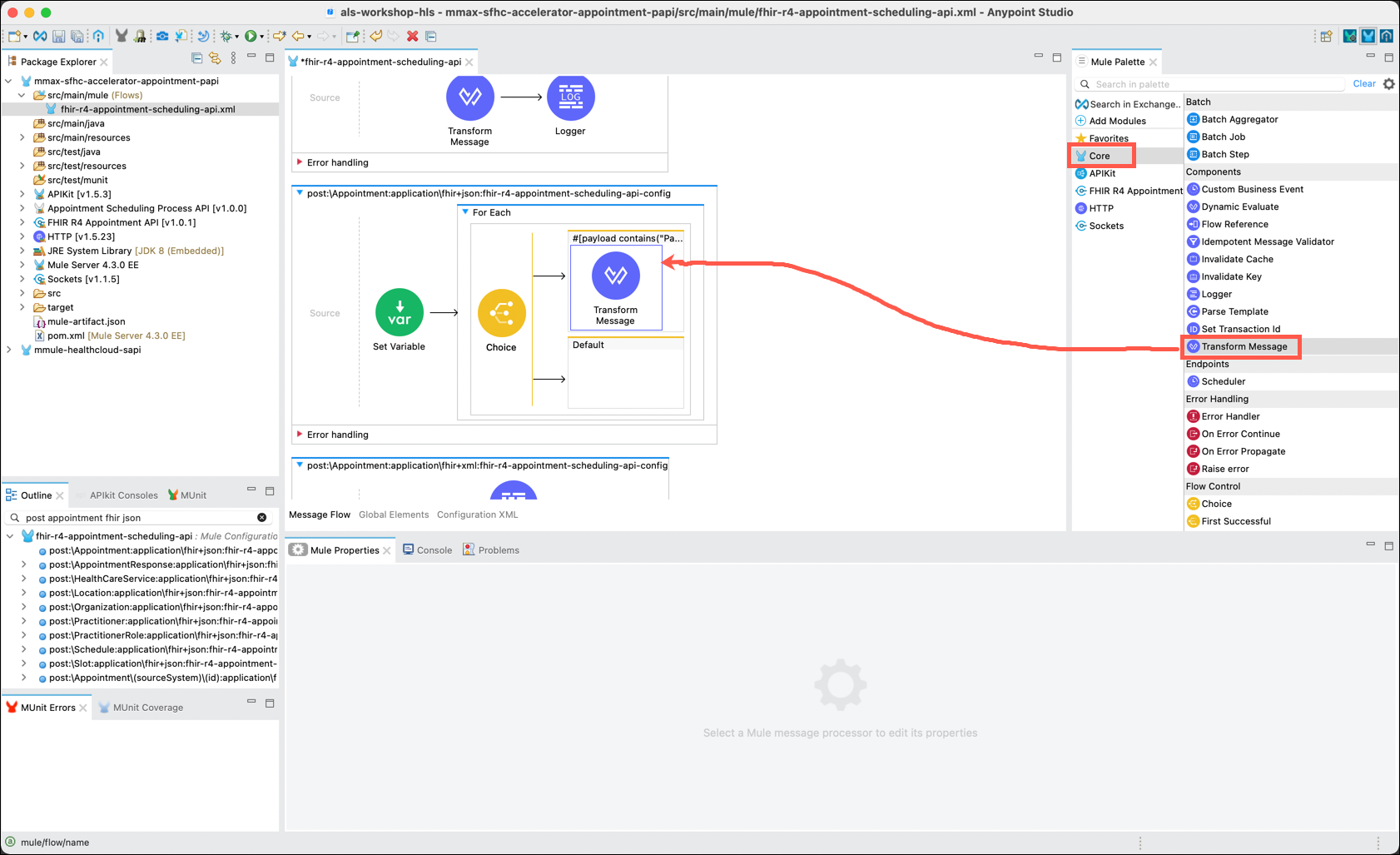Select Flow Reference palette component

coord(1229,224)
